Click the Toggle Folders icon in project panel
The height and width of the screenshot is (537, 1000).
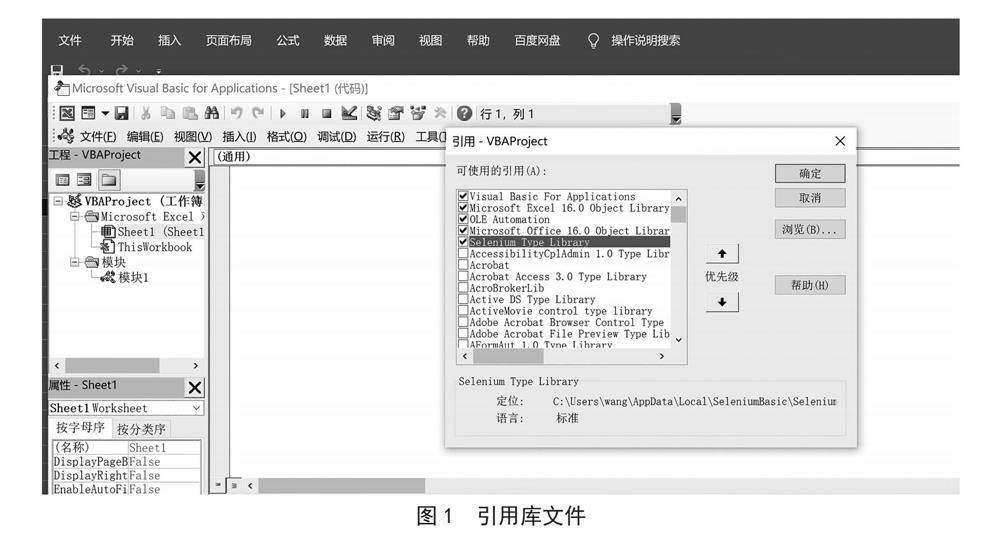[x=107, y=180]
